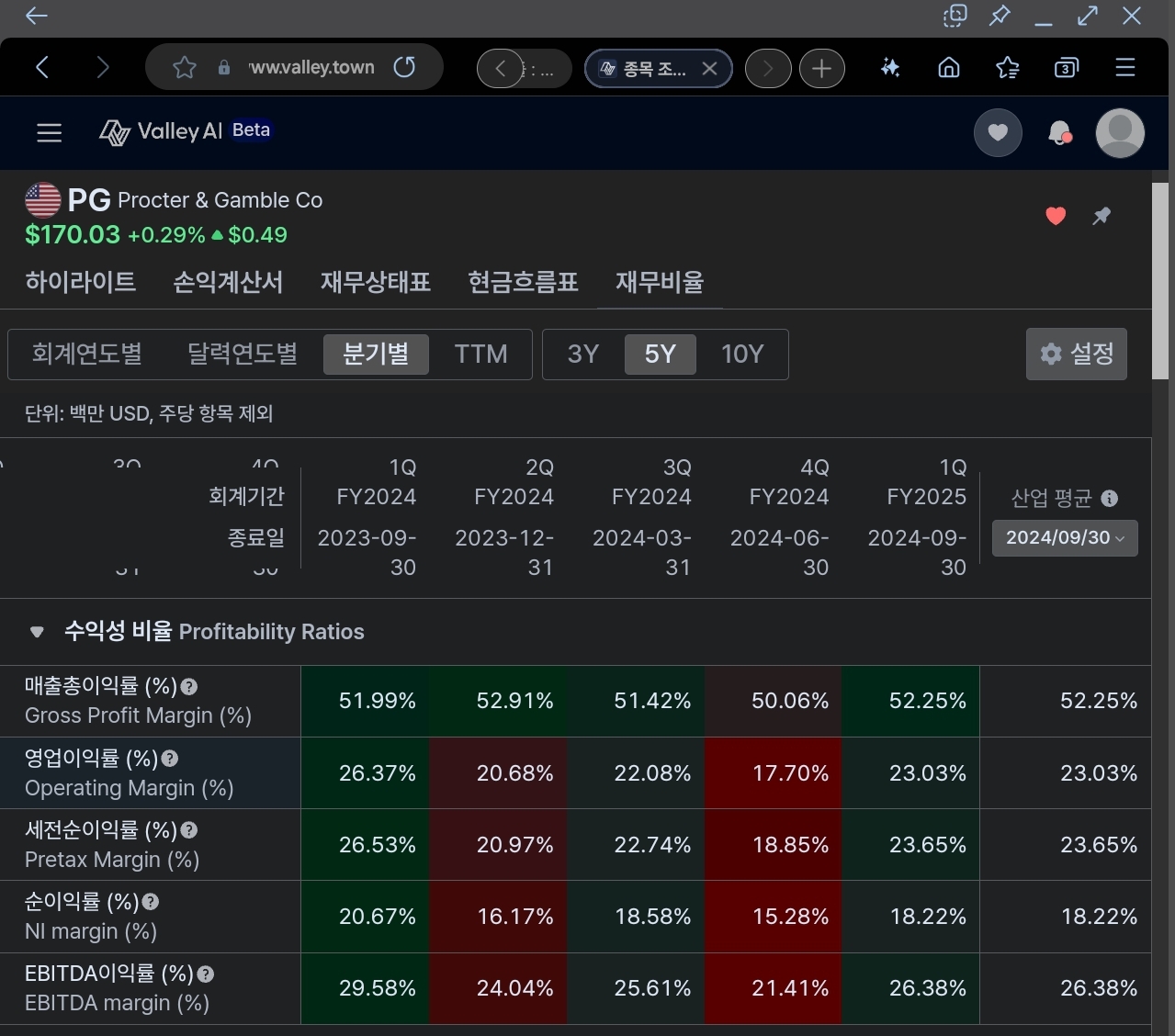Select TTM period option
This screenshot has height=1036, width=1175.
point(480,354)
